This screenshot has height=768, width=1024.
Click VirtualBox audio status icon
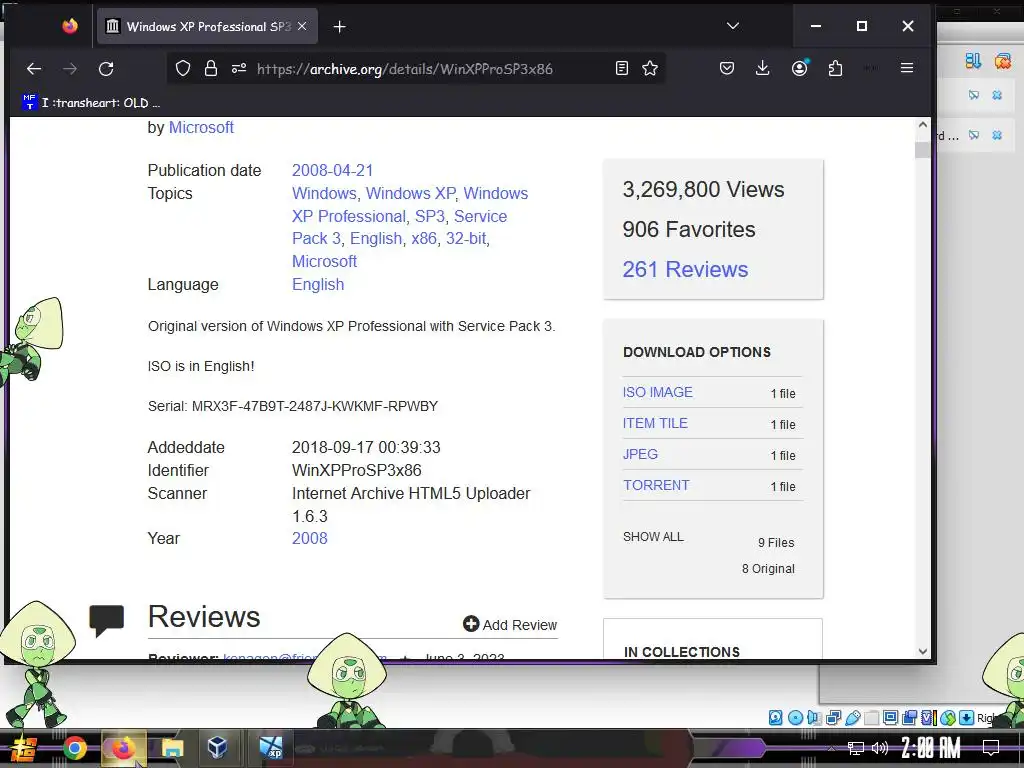coord(814,718)
